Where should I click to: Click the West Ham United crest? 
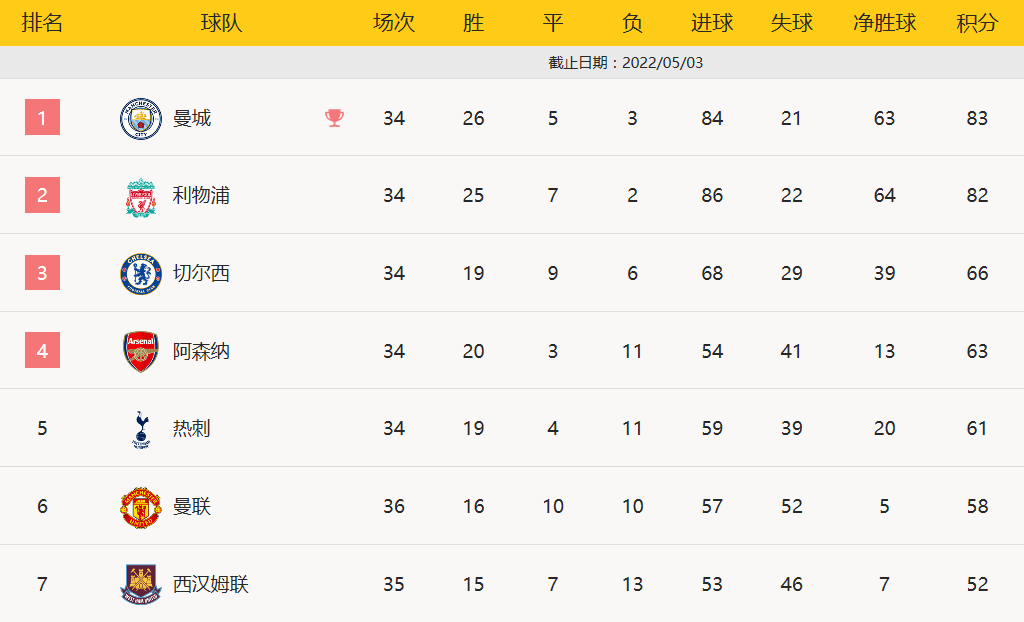coord(140,584)
